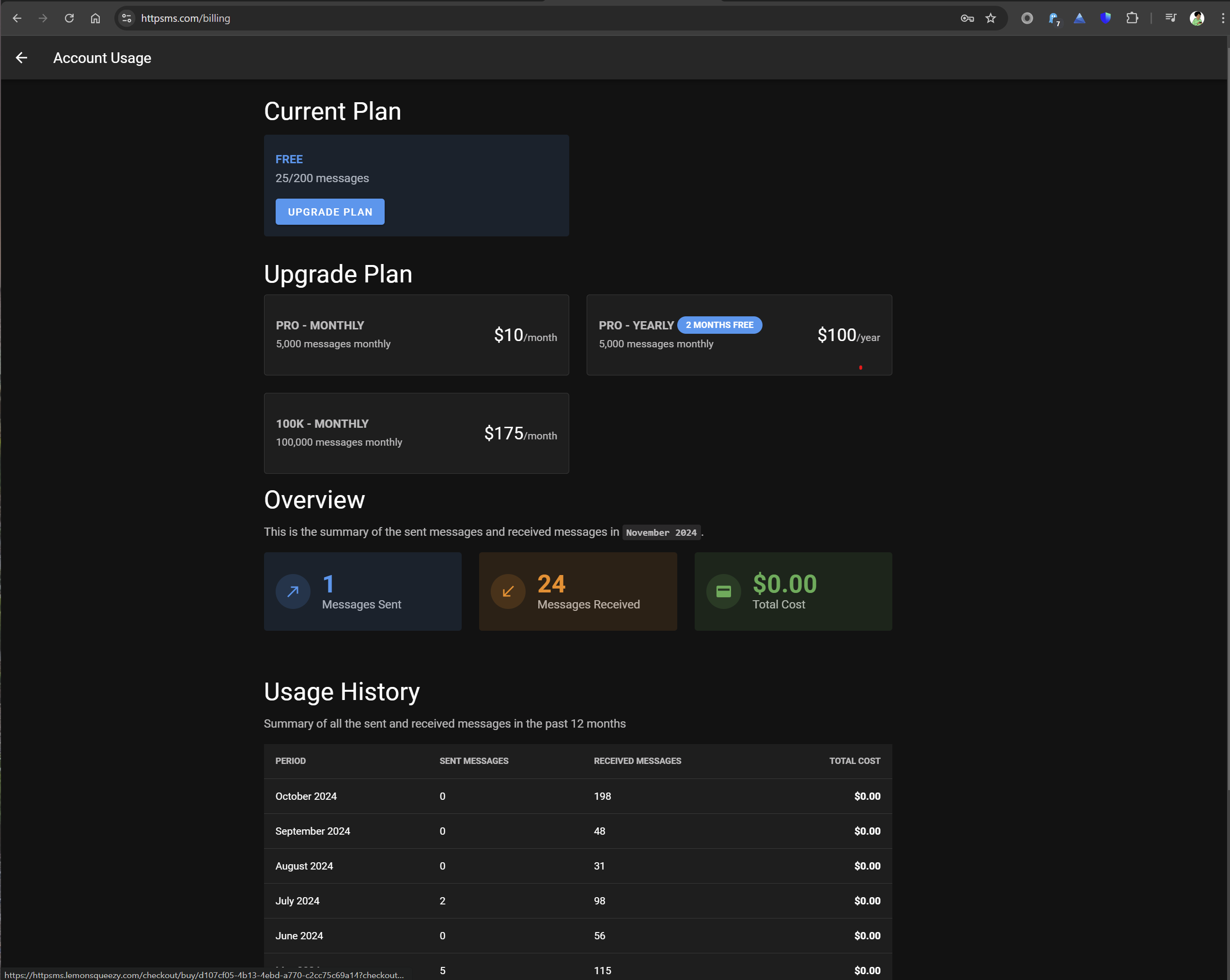The width and height of the screenshot is (1230, 980).
Task: Click the June 2024 row
Action: [x=578, y=935]
